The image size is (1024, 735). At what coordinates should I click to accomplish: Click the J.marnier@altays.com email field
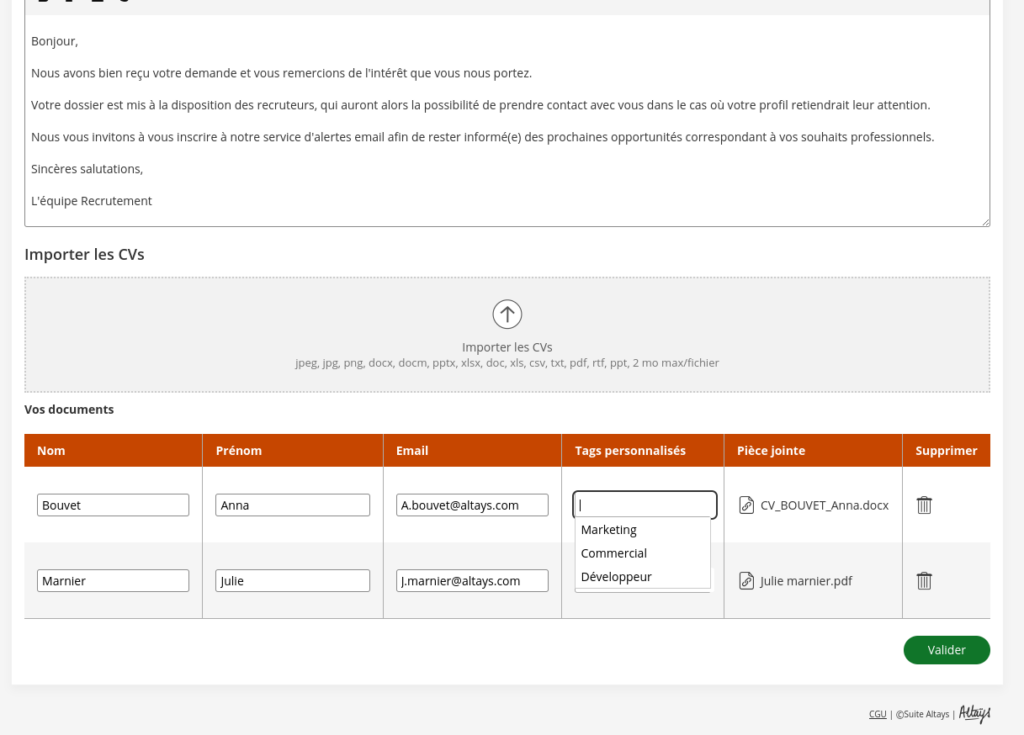472,581
